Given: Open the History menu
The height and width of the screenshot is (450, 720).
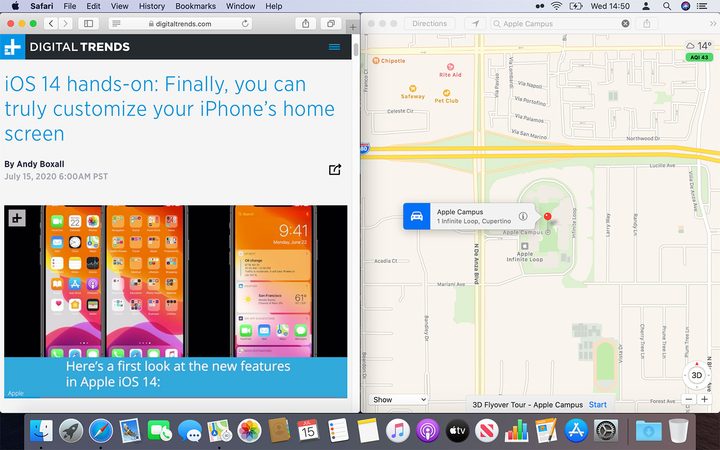Looking at the screenshot, I should coord(152,6).
